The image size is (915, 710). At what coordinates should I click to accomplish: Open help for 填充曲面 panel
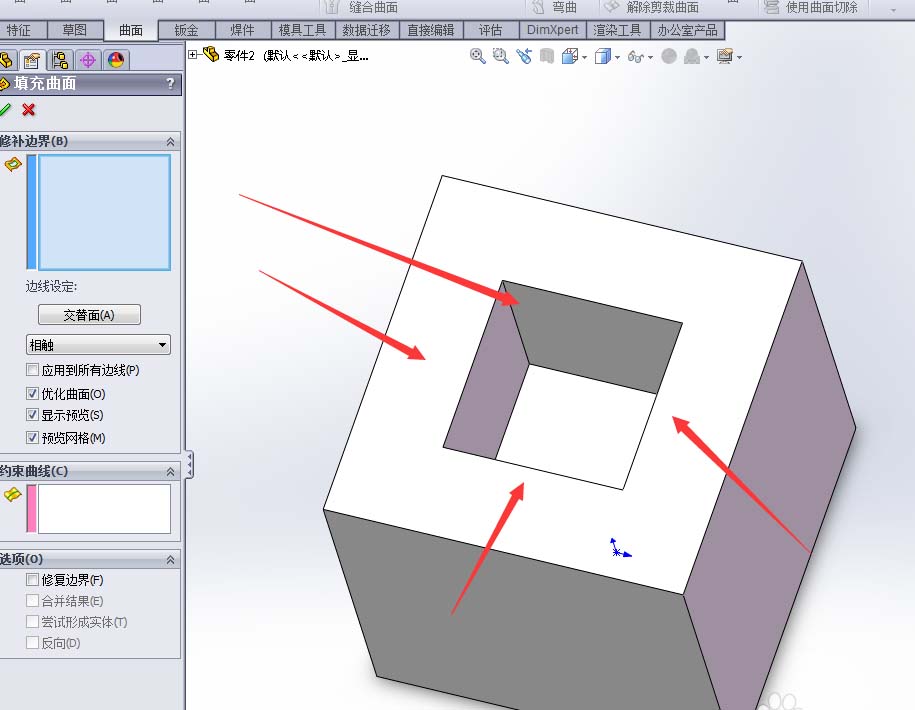(x=170, y=83)
